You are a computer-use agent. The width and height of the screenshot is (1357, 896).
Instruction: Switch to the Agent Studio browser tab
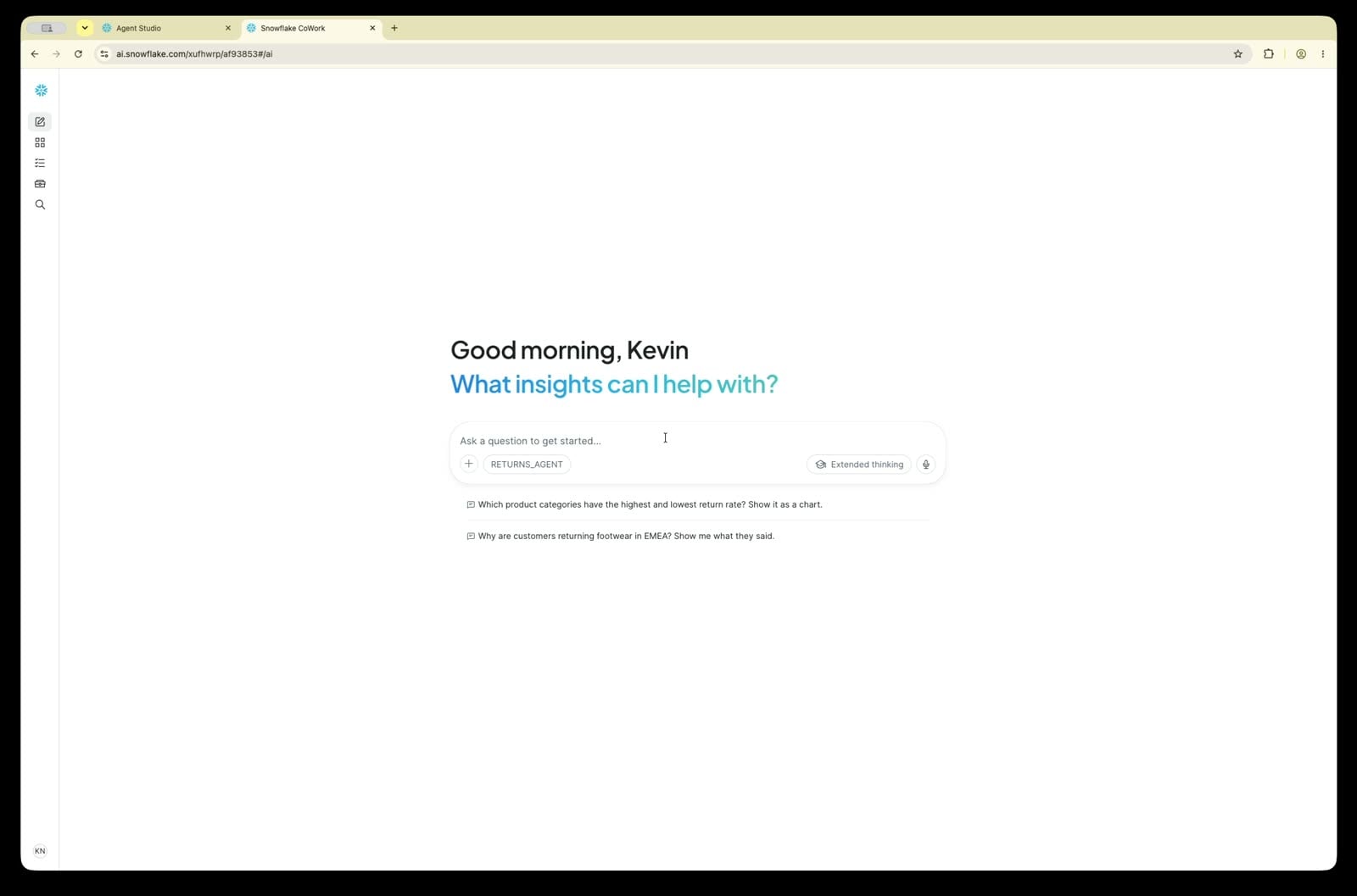pos(166,28)
